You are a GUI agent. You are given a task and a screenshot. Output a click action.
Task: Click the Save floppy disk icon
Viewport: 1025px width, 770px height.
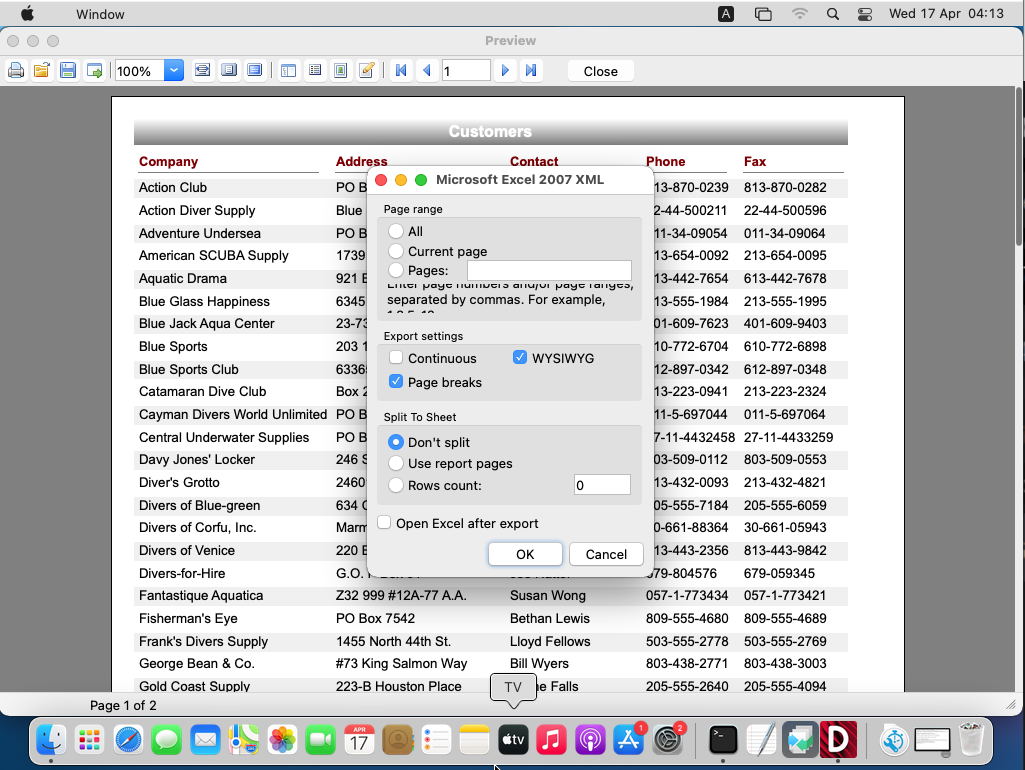tap(68, 71)
